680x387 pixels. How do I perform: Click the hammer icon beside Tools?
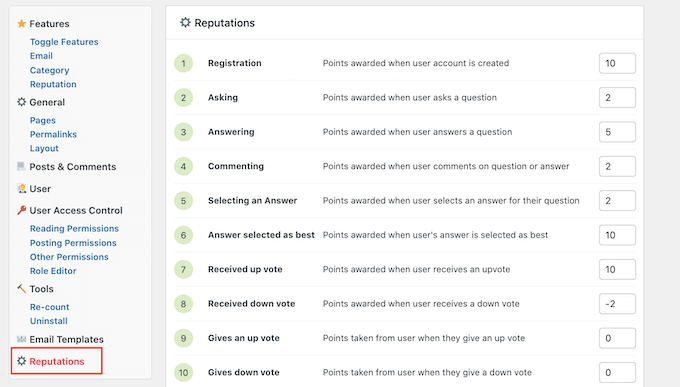tap(21, 289)
